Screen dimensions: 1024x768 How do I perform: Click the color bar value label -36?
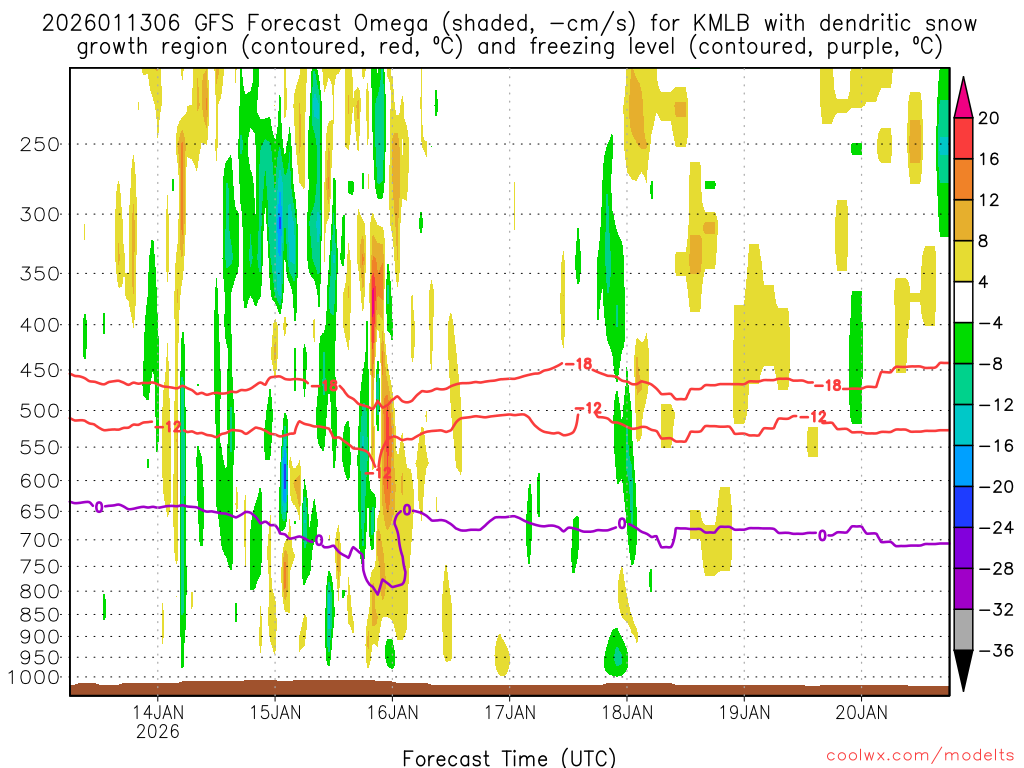click(995, 650)
